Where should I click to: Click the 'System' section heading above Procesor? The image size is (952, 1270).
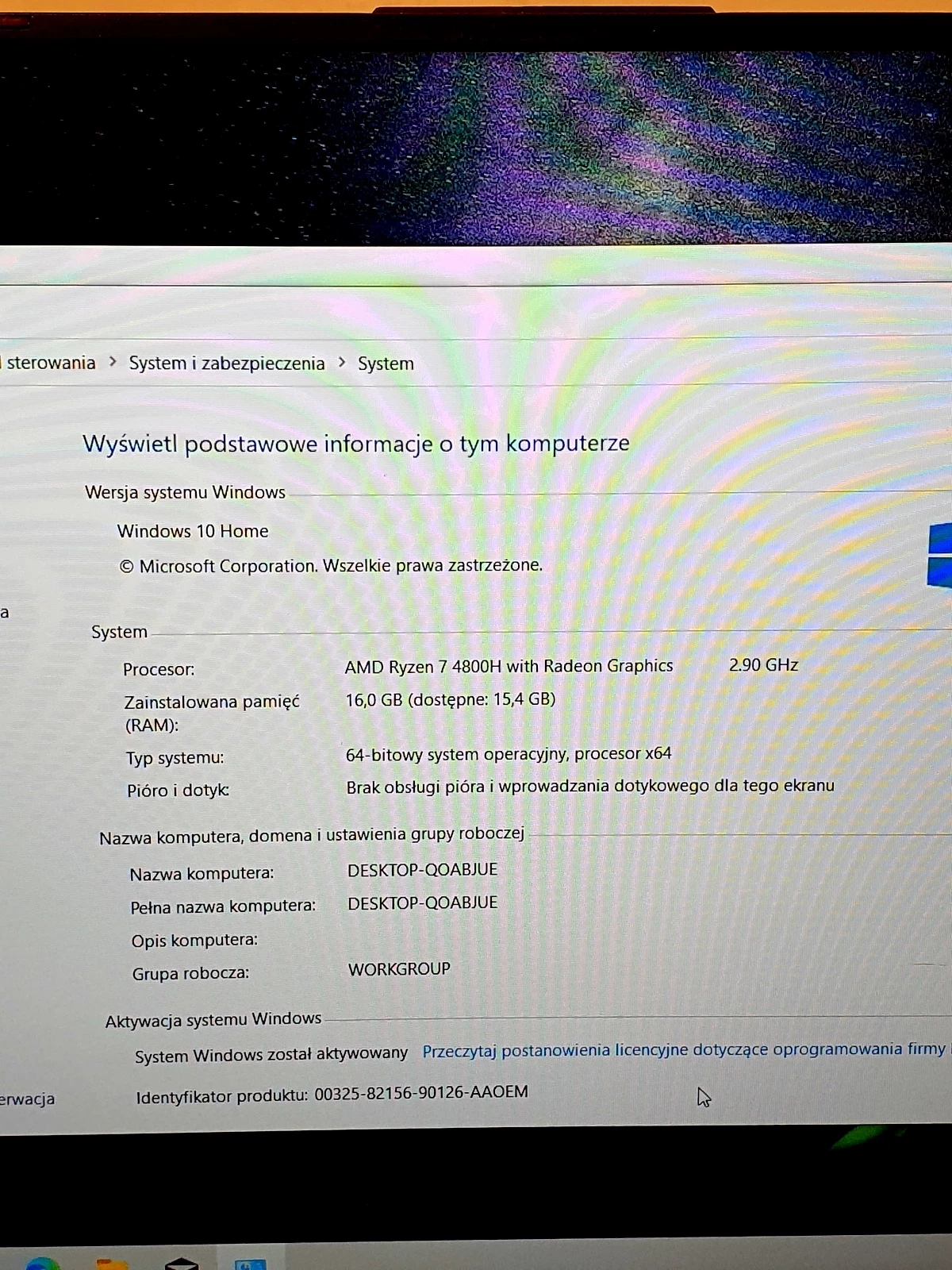tap(119, 632)
